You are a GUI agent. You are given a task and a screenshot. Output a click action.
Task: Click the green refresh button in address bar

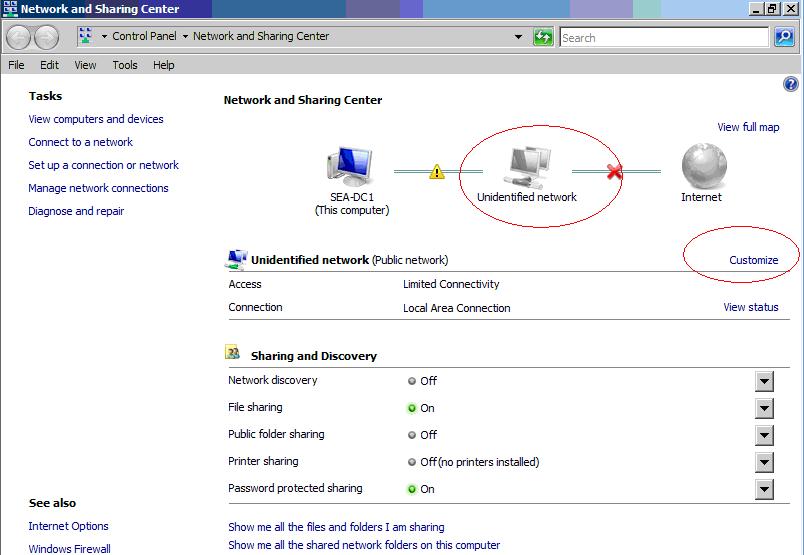point(543,37)
